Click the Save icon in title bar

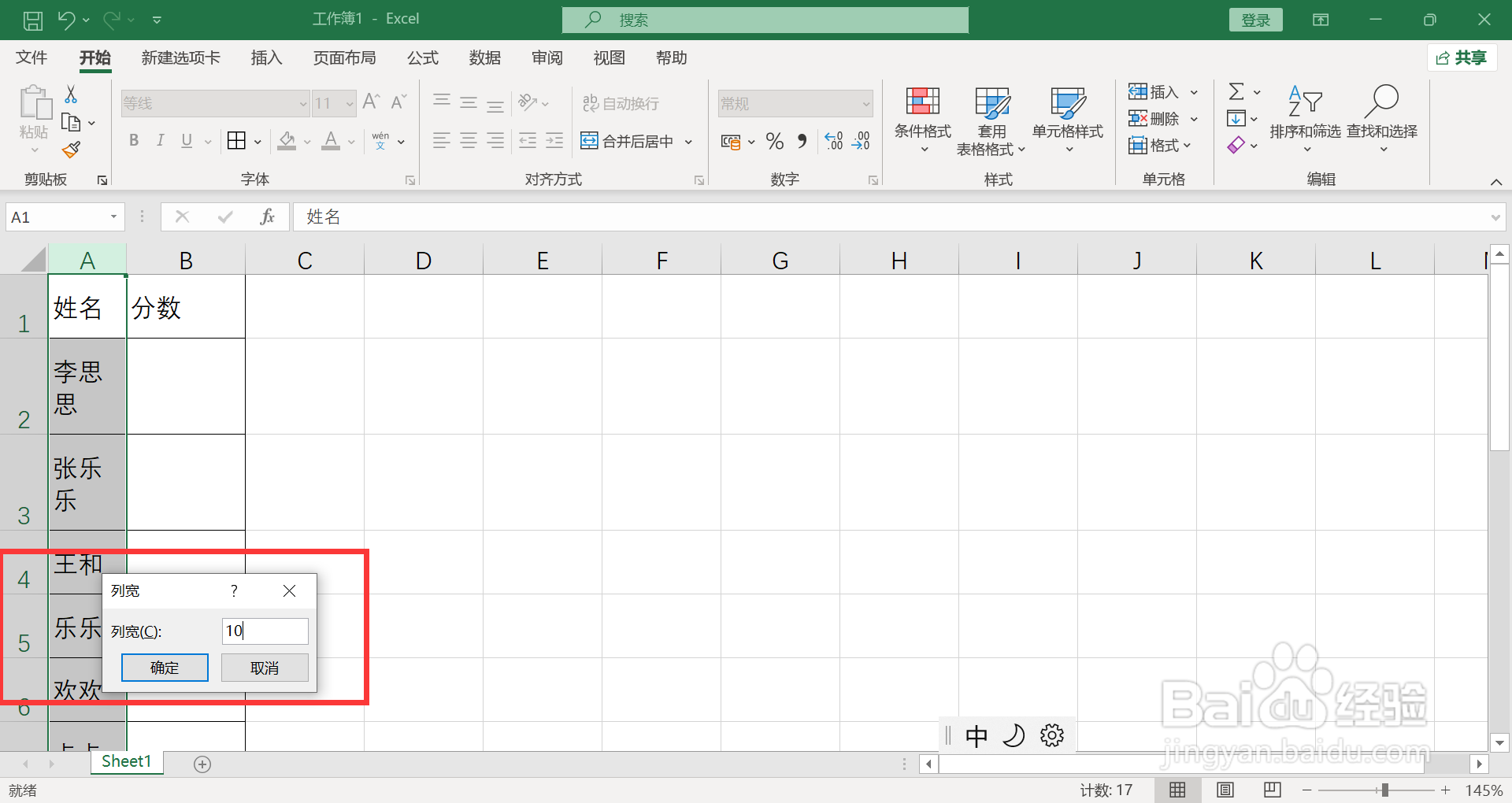click(33, 20)
